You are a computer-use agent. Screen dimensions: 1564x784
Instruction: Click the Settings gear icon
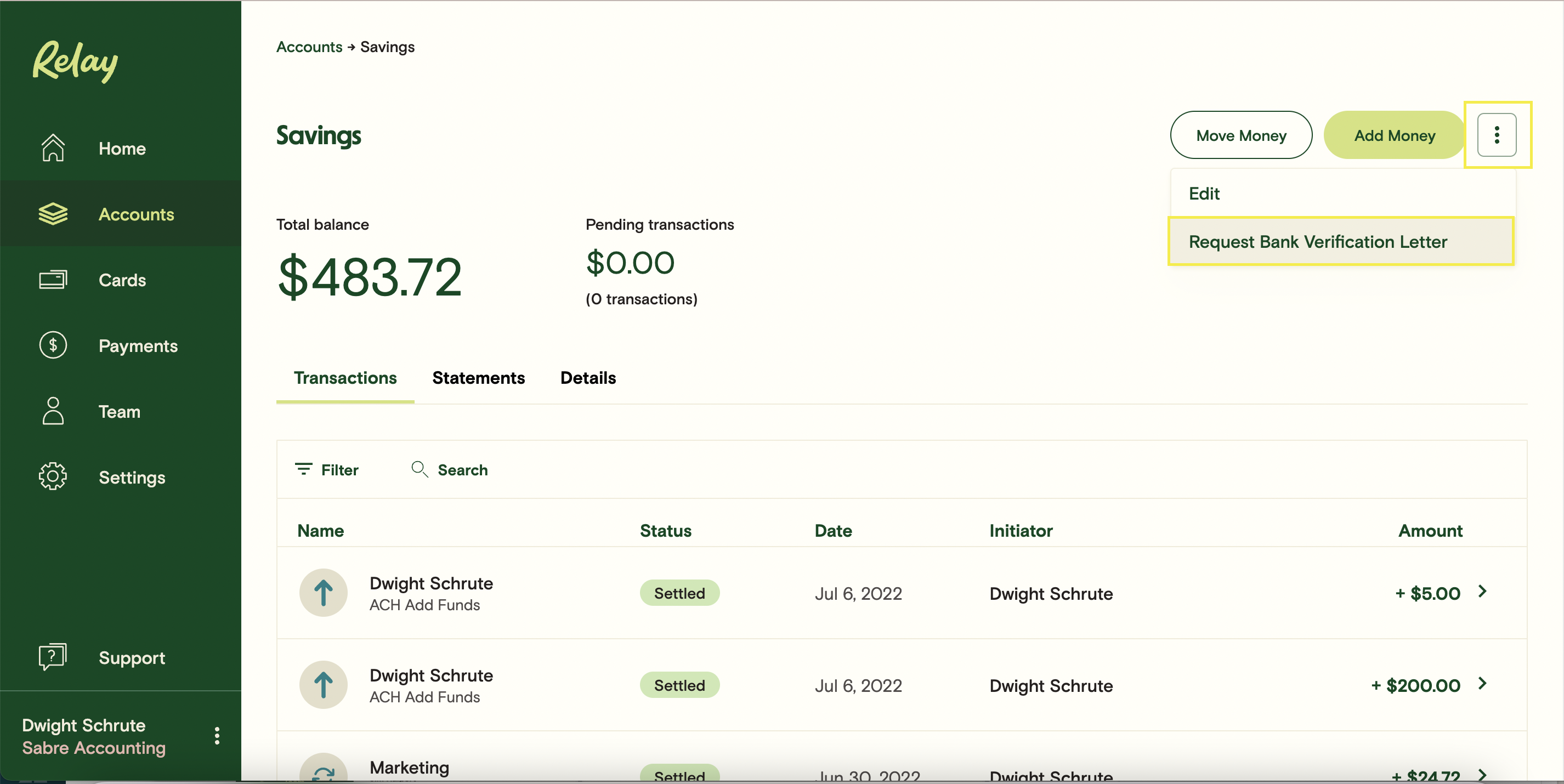point(53,476)
